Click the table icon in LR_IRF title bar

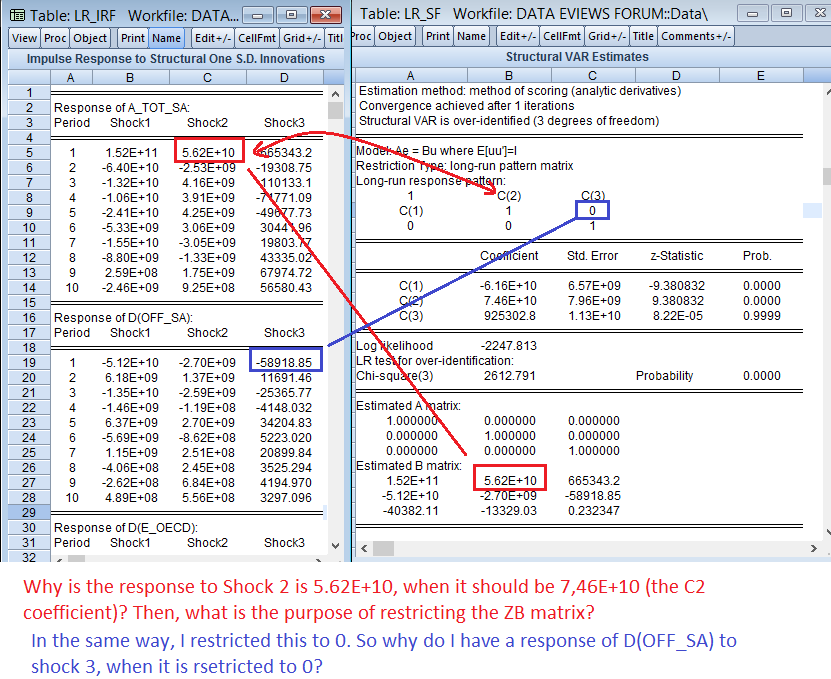[17, 15]
